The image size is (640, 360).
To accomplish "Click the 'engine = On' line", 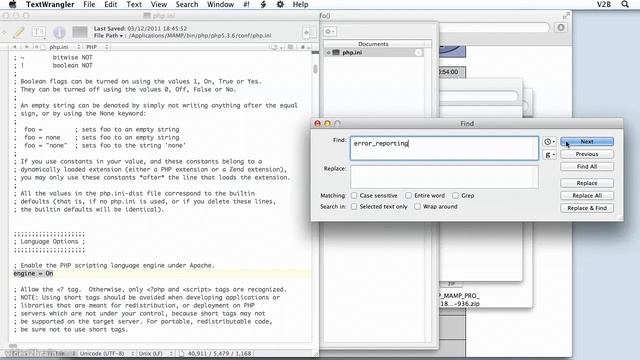I will coord(33,273).
